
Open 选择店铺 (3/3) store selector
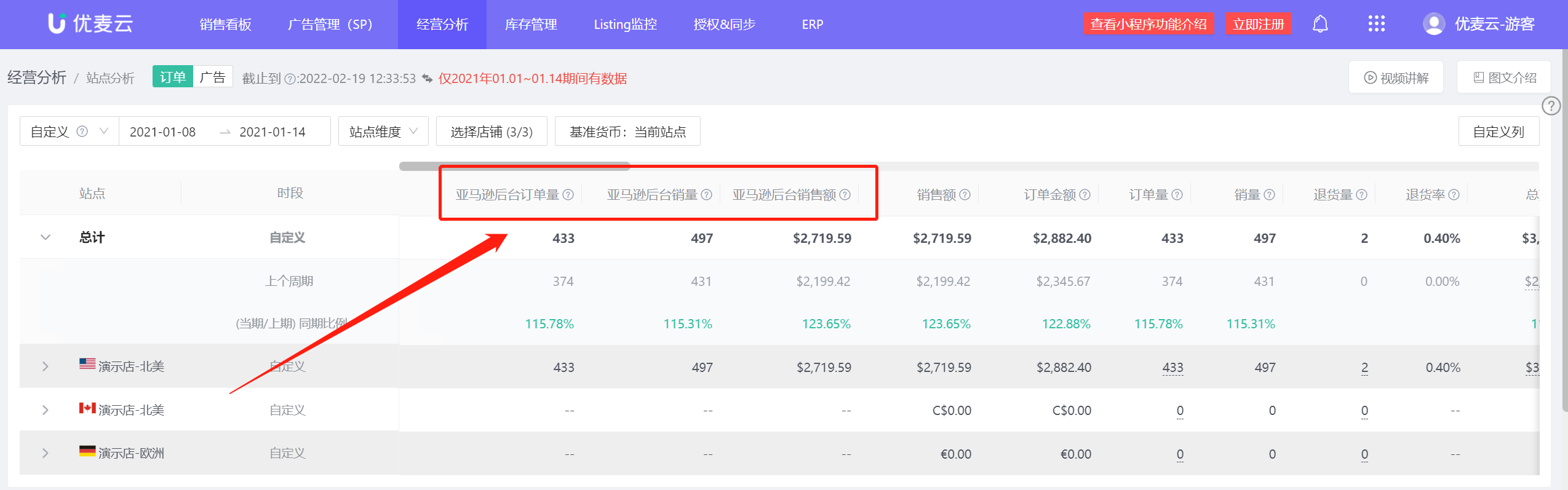coord(491,132)
